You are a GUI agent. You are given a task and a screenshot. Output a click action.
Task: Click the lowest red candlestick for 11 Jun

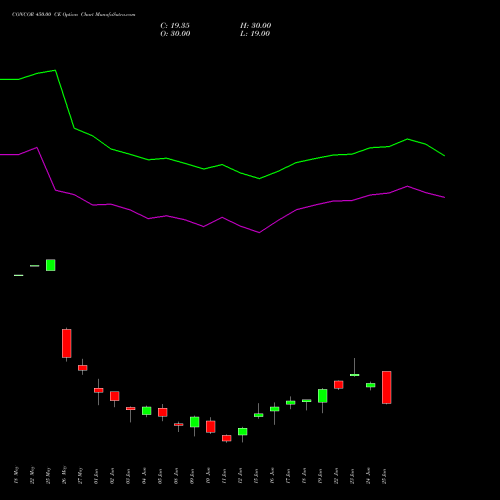tap(227, 438)
